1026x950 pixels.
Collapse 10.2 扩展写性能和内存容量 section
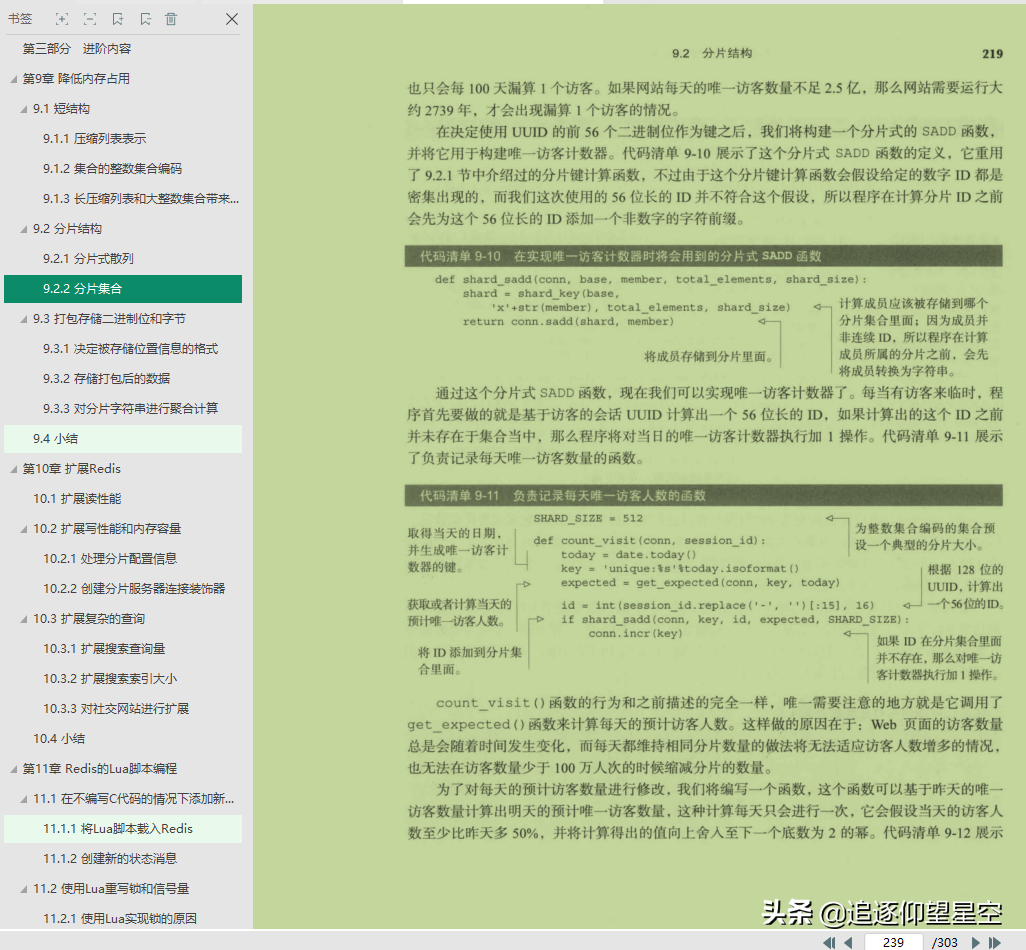[24, 529]
